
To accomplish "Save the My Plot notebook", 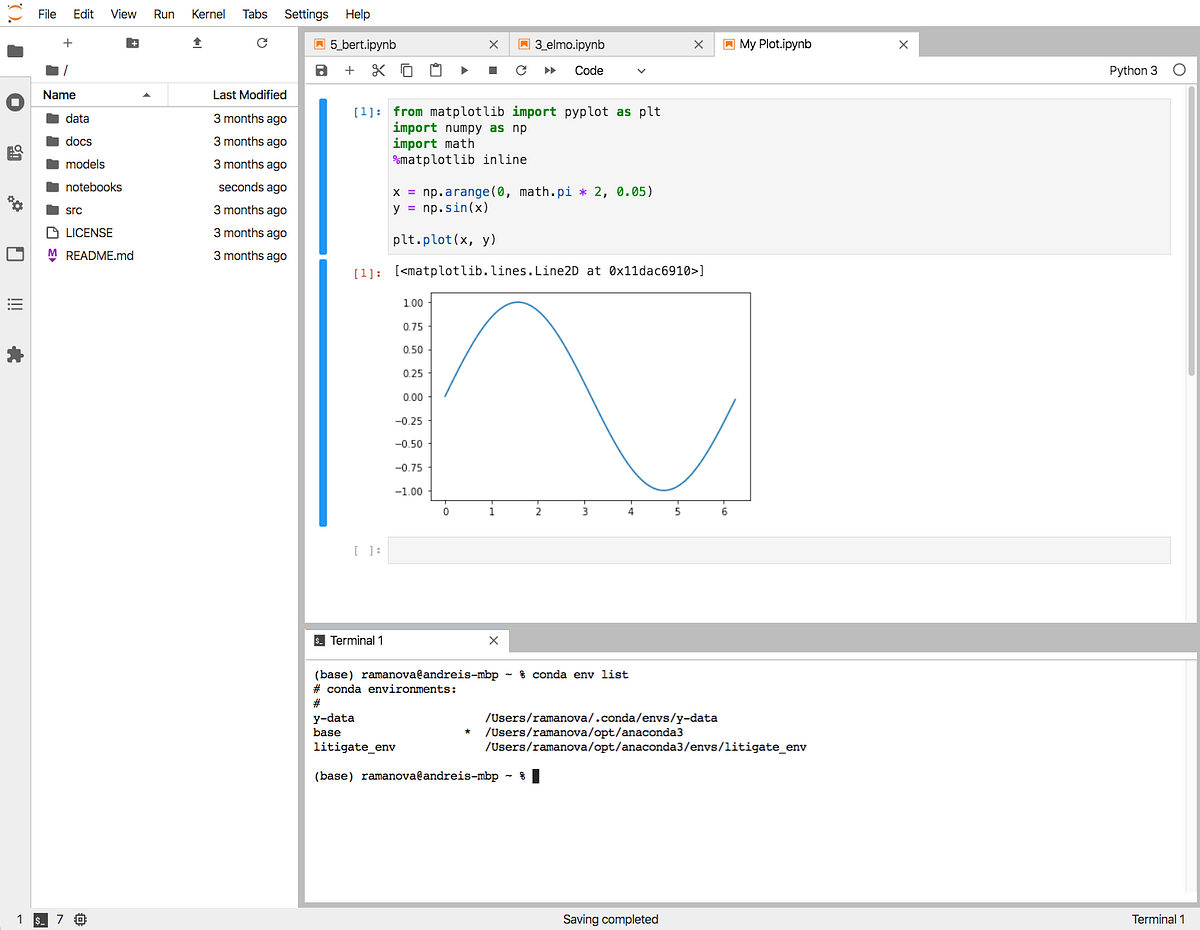I will tap(319, 70).
